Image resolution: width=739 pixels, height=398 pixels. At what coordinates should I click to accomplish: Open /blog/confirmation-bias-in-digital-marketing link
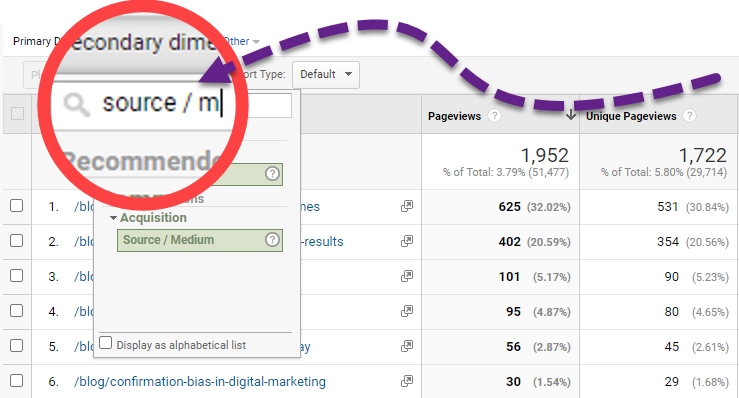pos(200,381)
